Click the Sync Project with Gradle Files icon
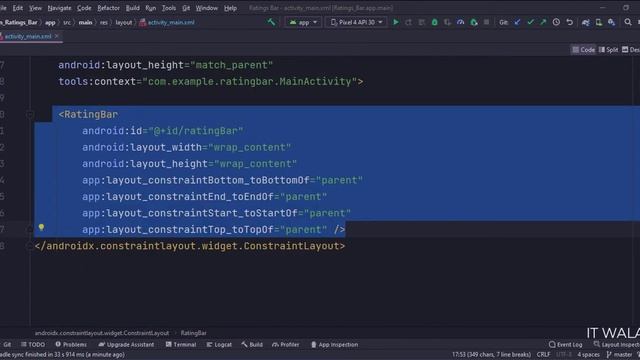 click(586, 22)
